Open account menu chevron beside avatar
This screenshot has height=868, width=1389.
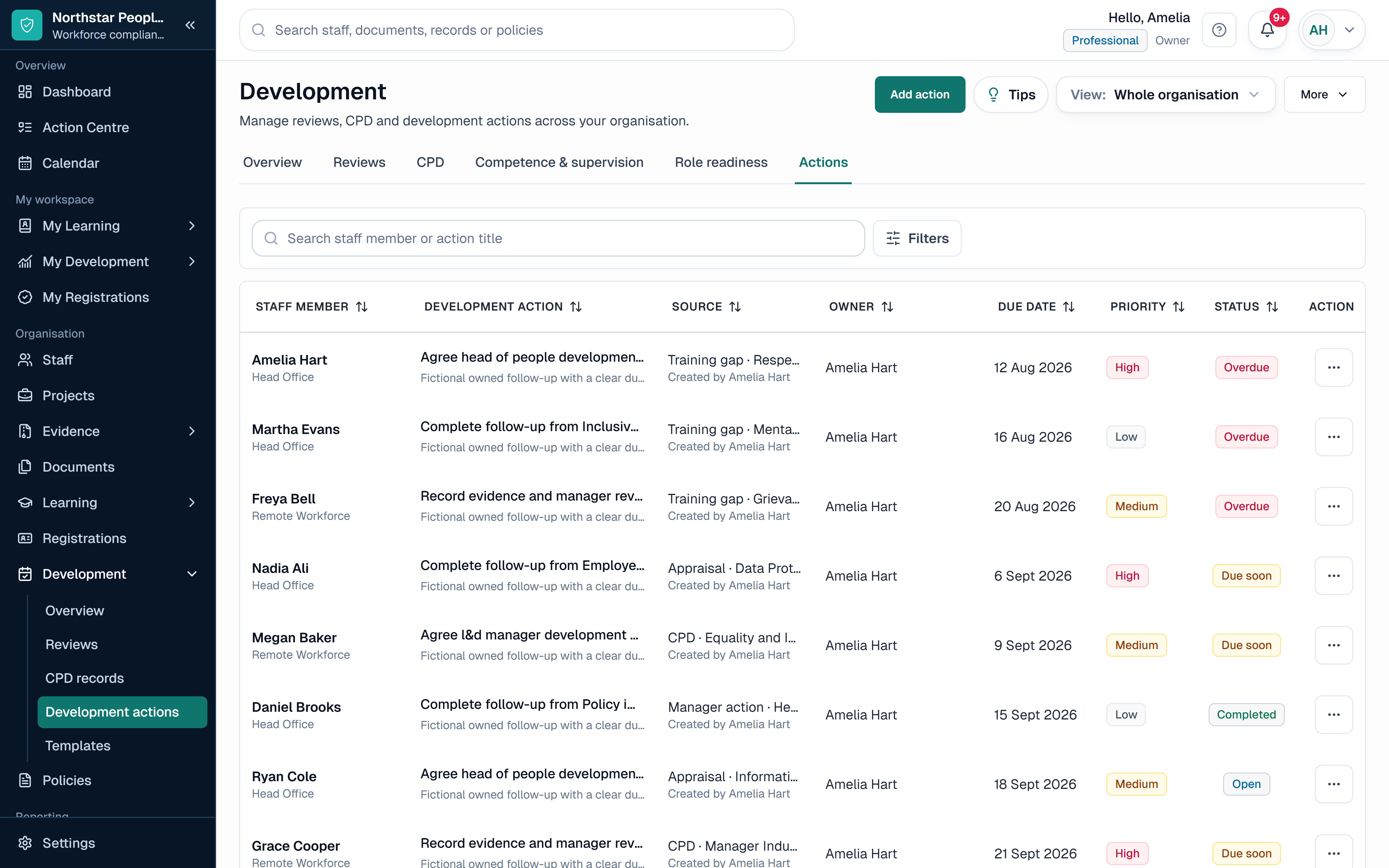1349,30
